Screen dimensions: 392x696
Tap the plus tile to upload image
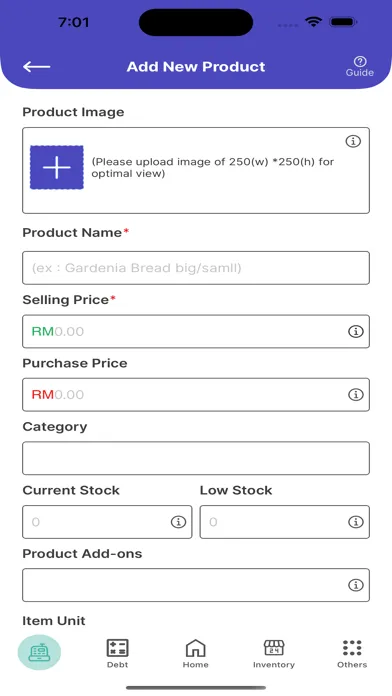pyautogui.click(x=57, y=167)
